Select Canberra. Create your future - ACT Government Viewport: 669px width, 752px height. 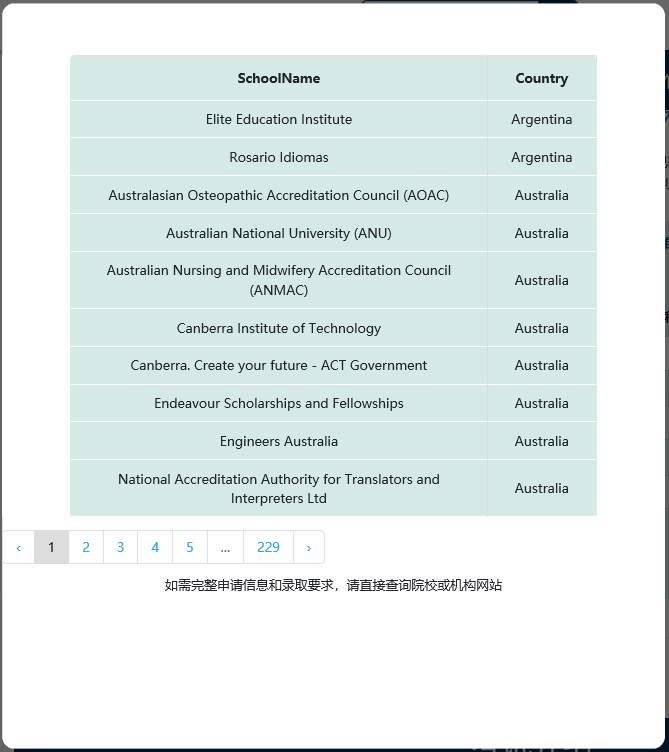click(x=279, y=365)
